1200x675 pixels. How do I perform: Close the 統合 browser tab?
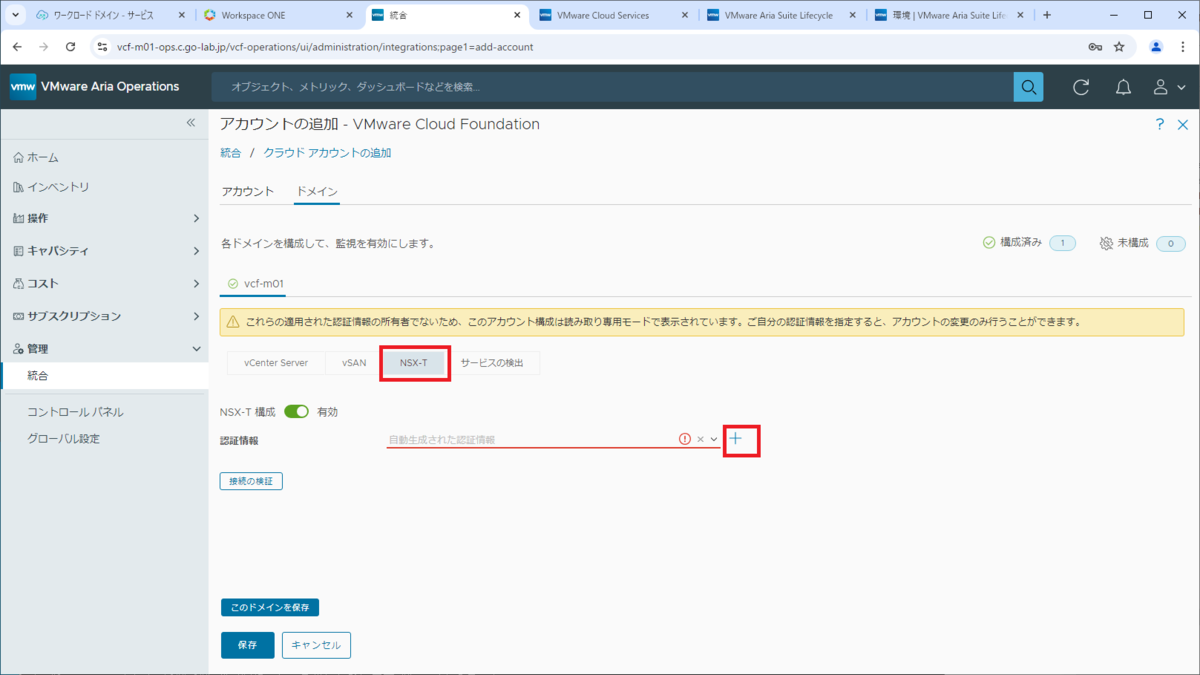point(516,15)
